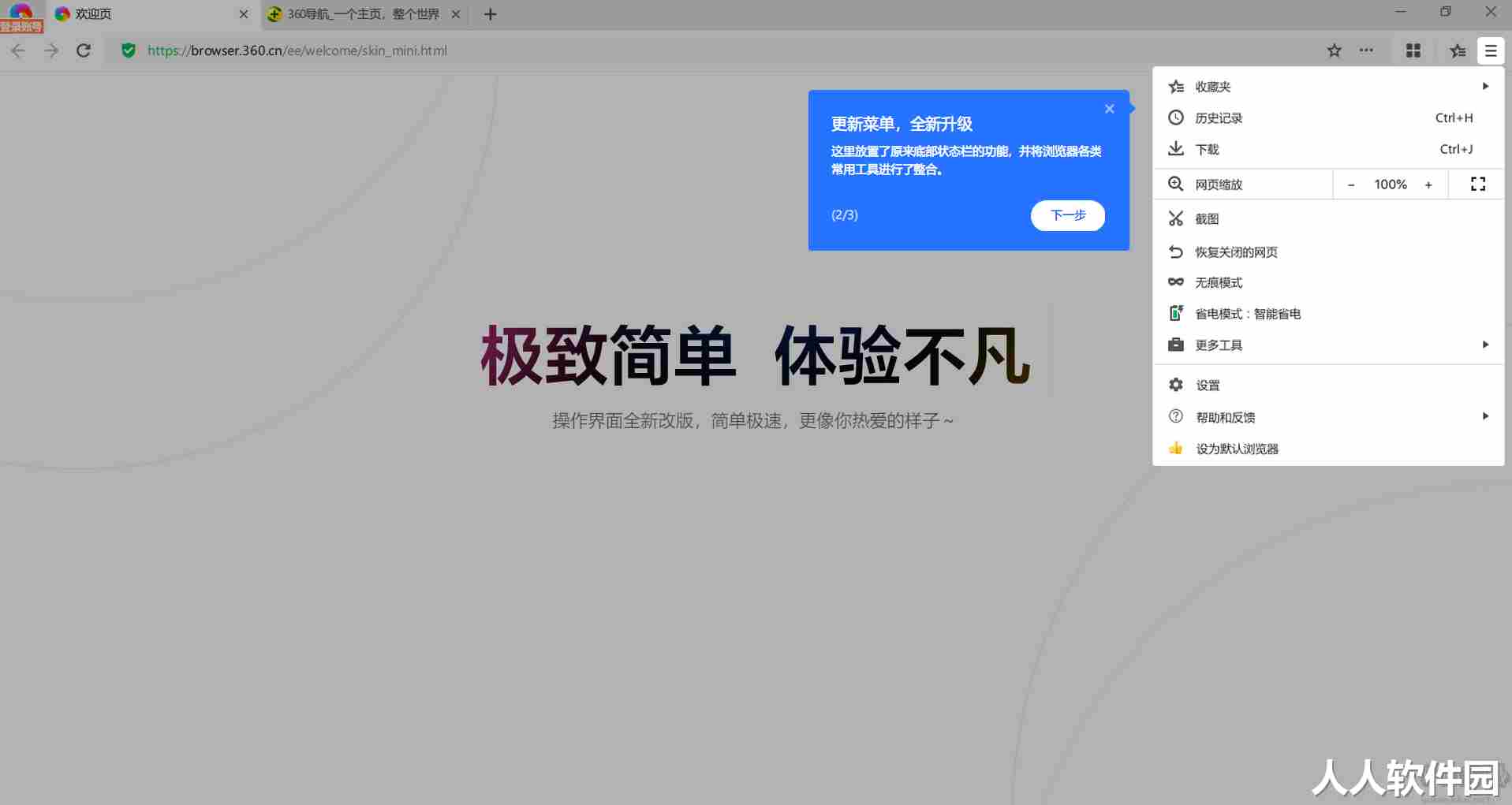Viewport: 1512px width, 805px height.
Task: Decrease page zoom with the minus button
Action: [1351, 184]
